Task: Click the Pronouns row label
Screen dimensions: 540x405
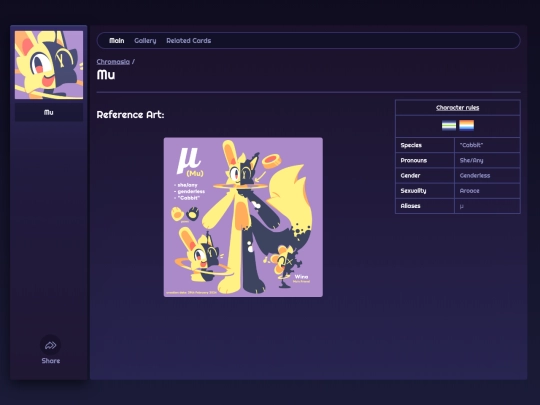Action: [414, 160]
